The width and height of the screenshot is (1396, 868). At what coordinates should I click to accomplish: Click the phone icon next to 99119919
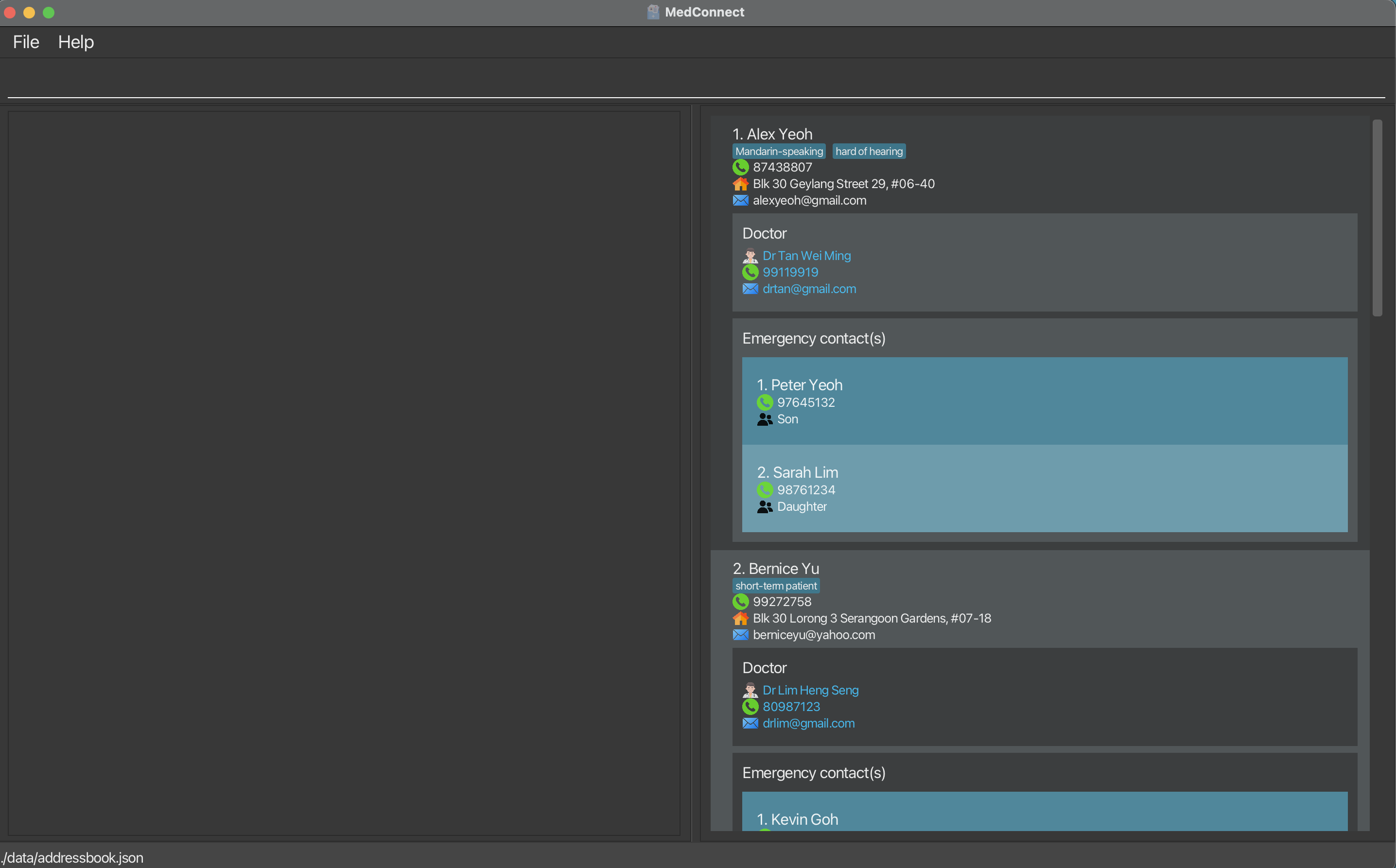pyautogui.click(x=750, y=272)
